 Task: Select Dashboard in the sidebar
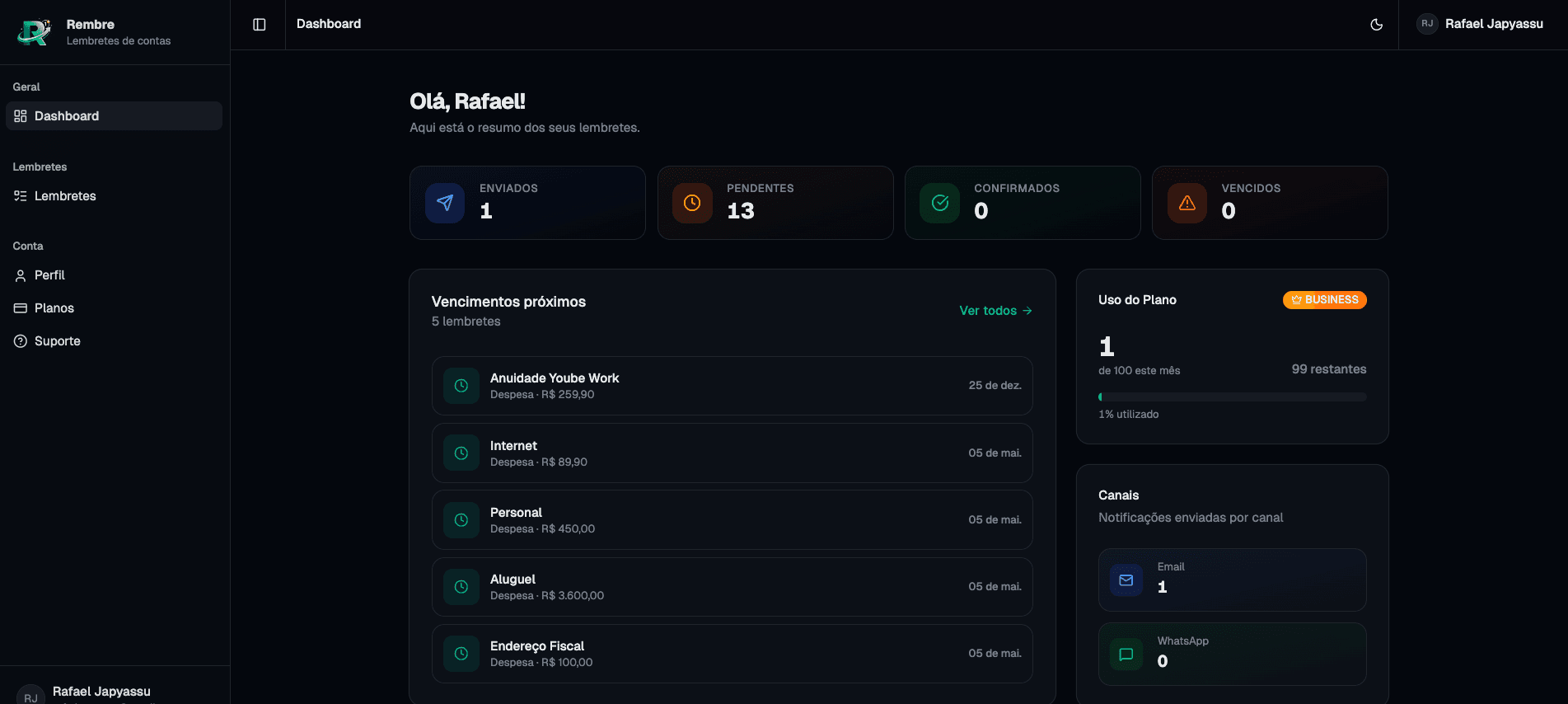point(114,116)
